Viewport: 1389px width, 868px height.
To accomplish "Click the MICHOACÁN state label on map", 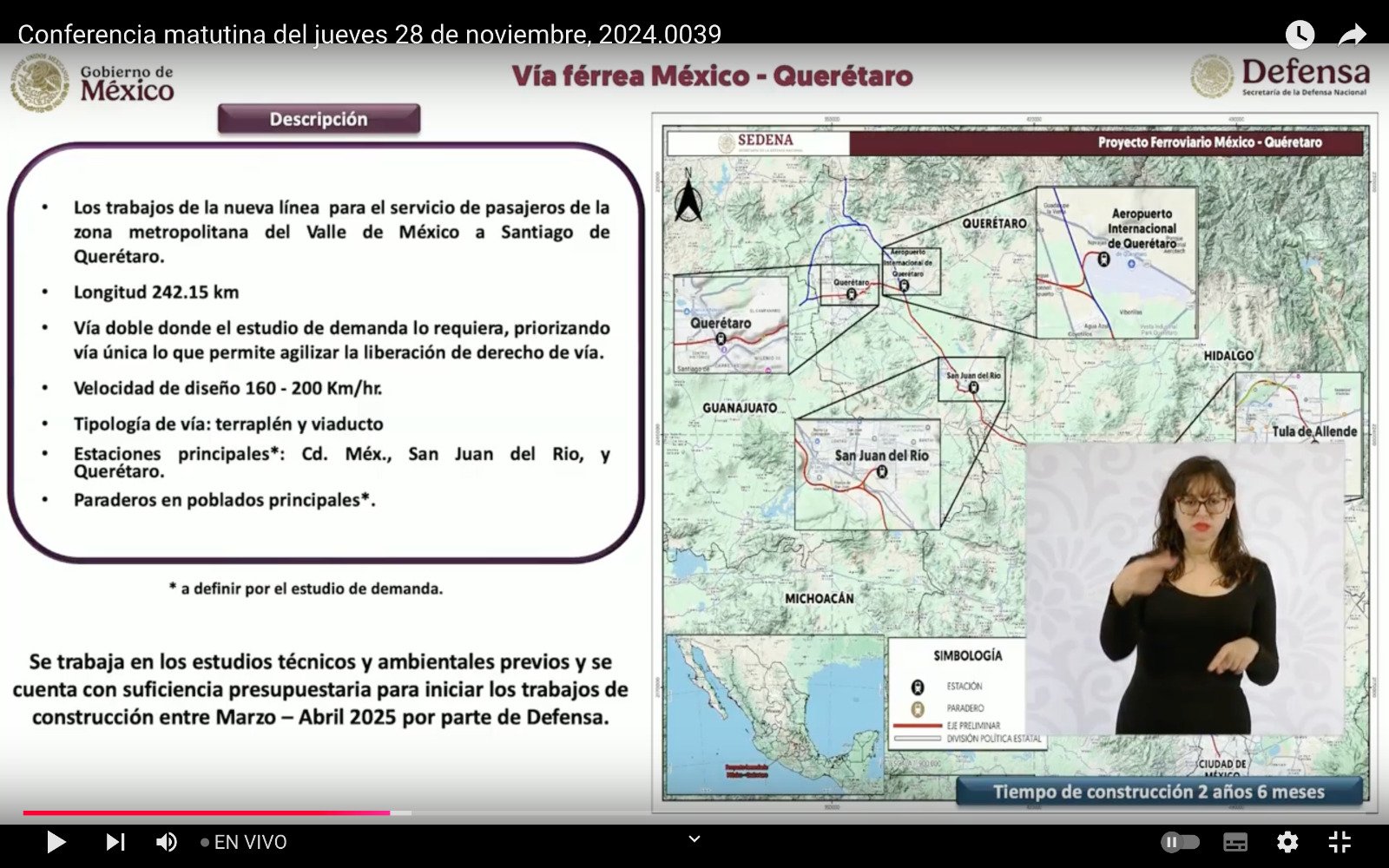I will 819,598.
